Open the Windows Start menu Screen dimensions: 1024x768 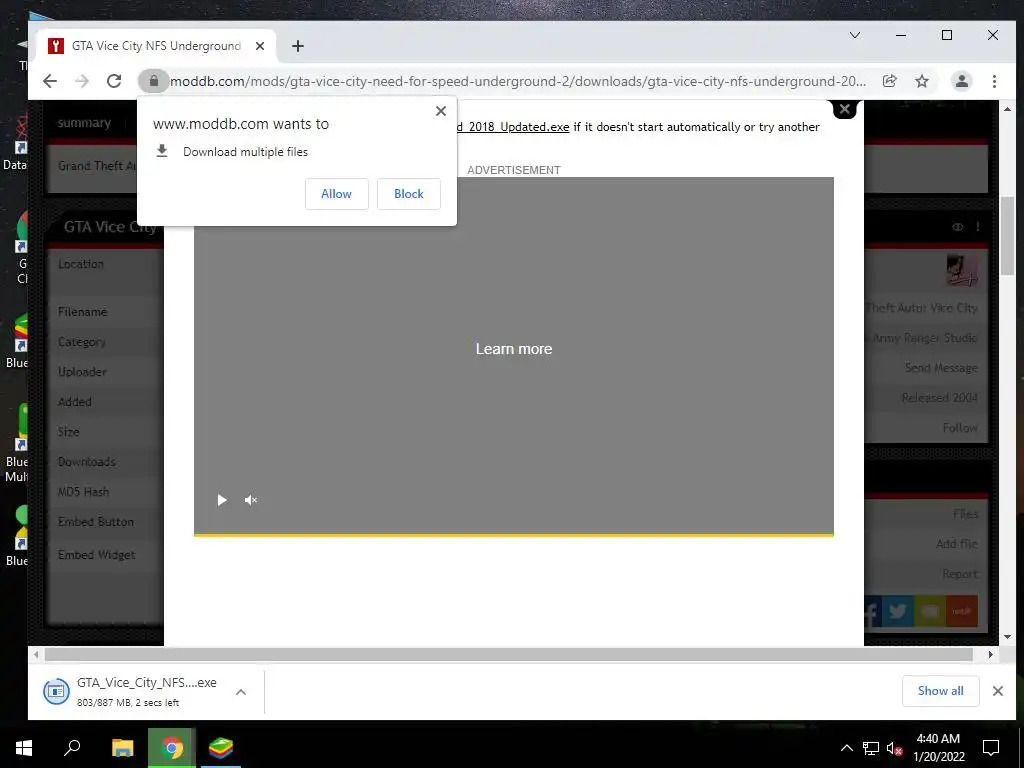click(x=24, y=748)
